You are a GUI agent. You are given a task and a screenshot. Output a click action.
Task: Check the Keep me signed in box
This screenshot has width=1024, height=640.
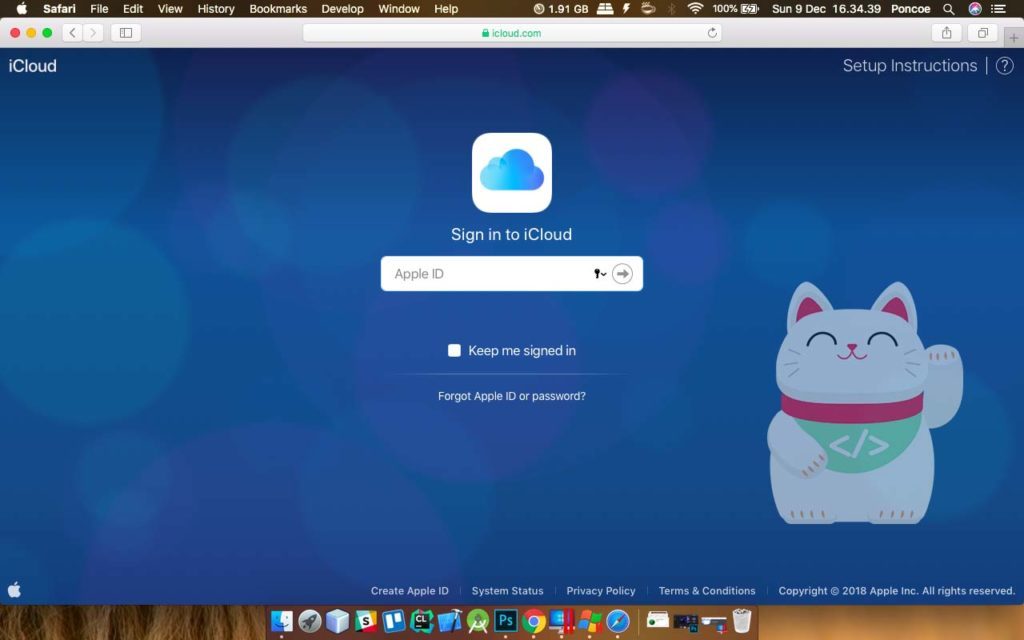[454, 350]
